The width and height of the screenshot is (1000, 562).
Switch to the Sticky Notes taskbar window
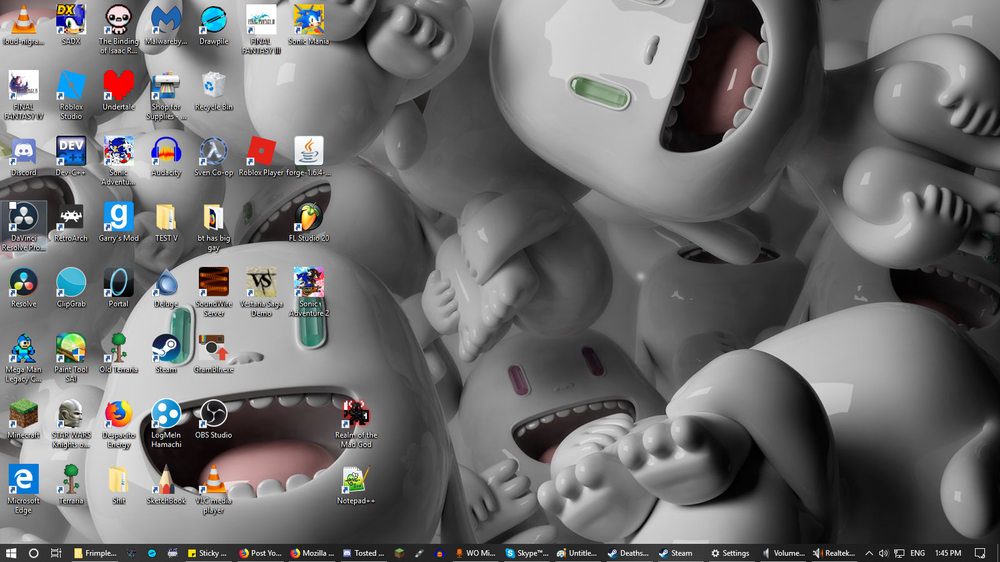[206, 553]
